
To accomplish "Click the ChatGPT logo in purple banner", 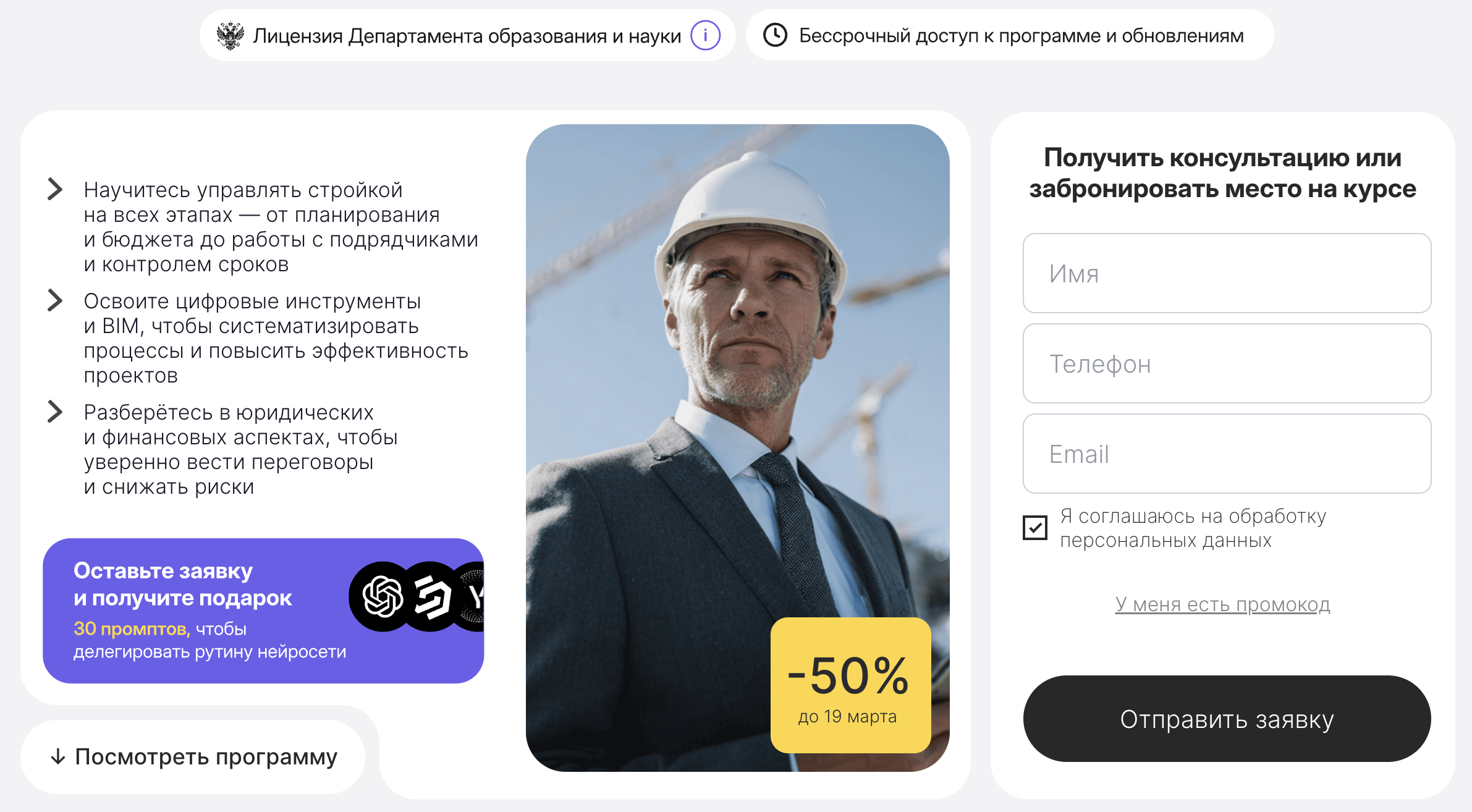I will pyautogui.click(x=383, y=596).
